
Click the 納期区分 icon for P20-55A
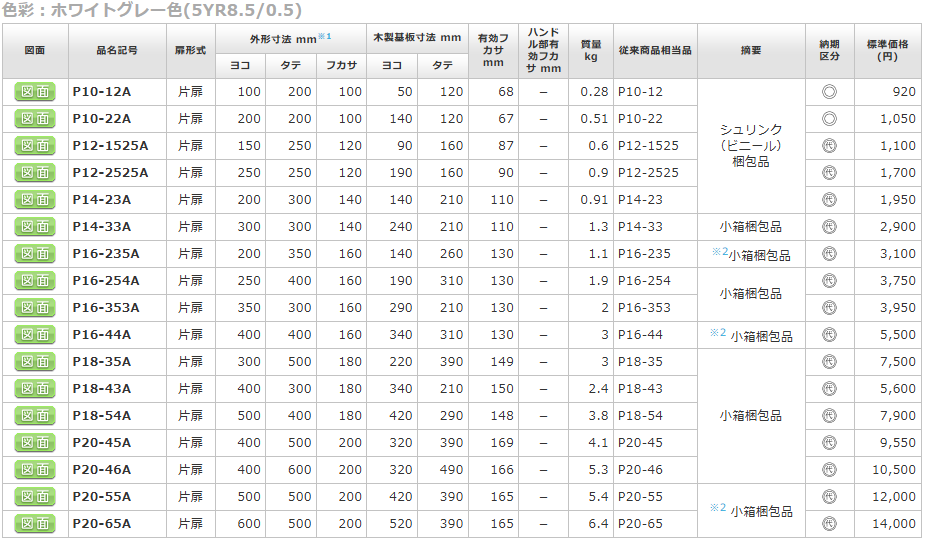point(829,497)
